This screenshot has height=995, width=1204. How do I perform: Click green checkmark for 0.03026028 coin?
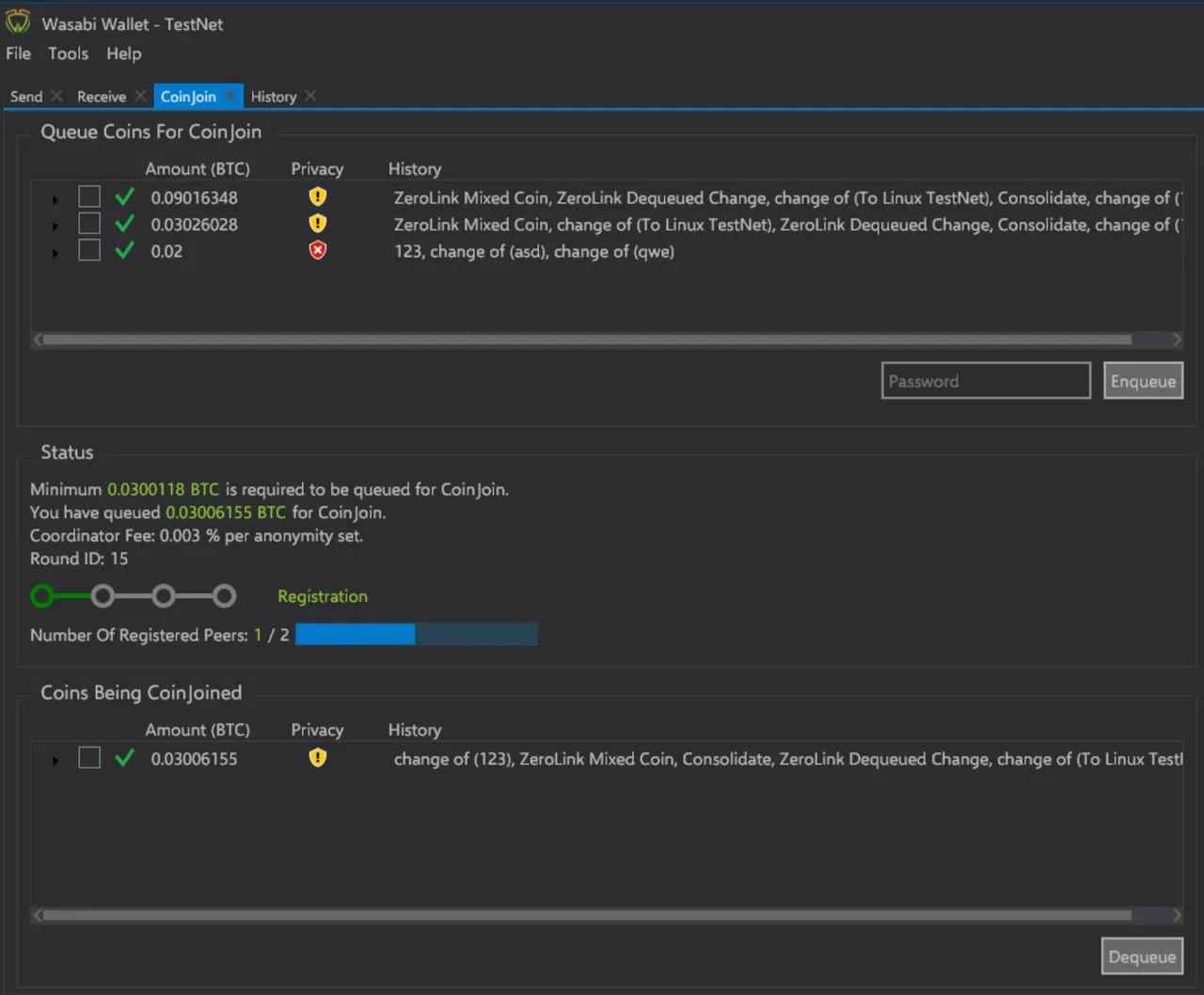124,224
